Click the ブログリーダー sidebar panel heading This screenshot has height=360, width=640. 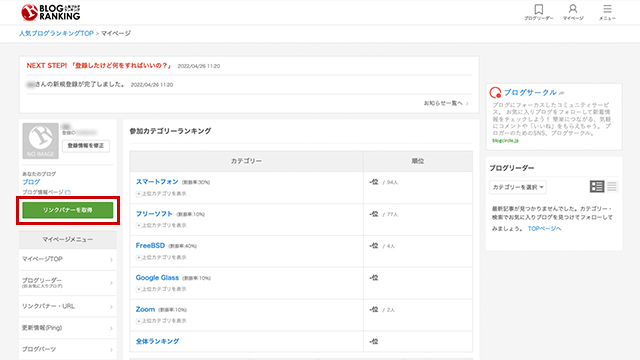[x=512, y=168]
